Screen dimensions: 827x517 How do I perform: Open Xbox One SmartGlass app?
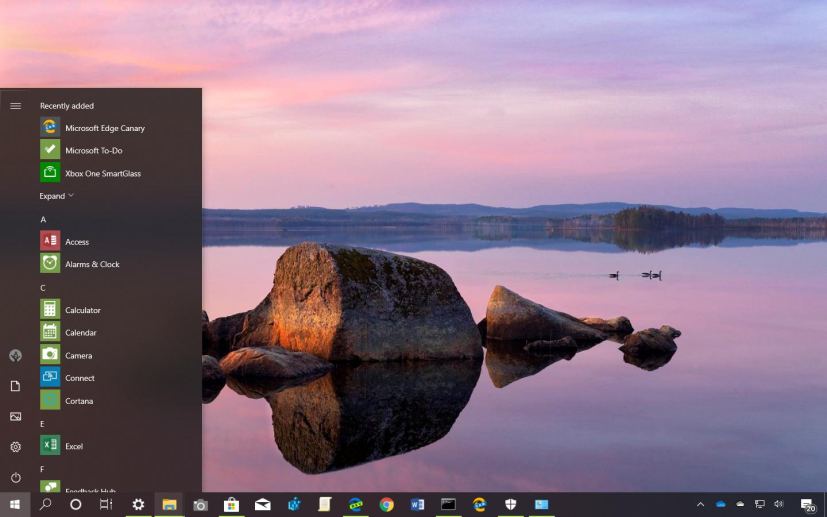coord(91,173)
